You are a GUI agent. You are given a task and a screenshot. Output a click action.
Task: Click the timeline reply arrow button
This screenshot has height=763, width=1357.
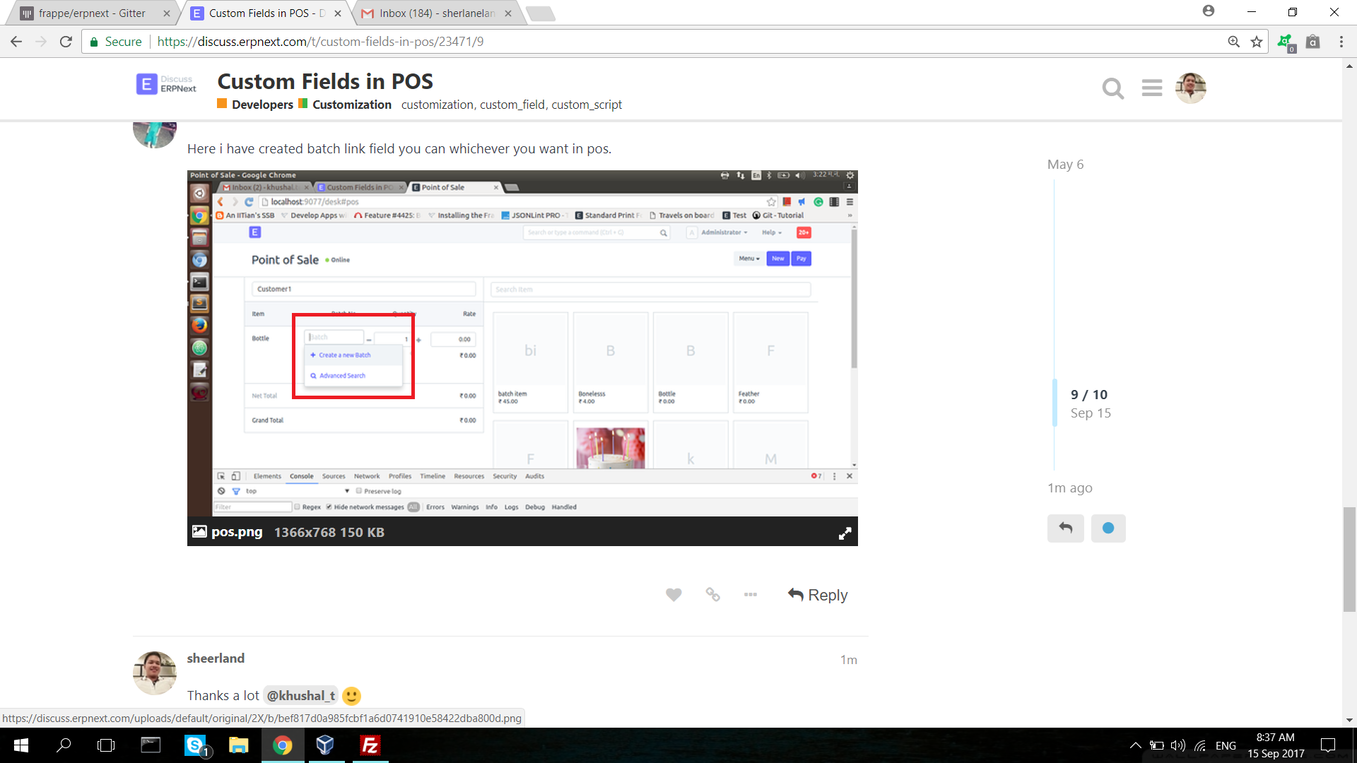(1066, 528)
